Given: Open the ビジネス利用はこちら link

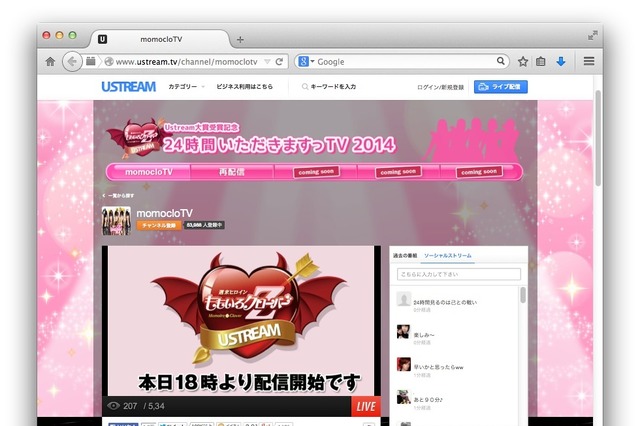Looking at the screenshot, I should click(244, 87).
